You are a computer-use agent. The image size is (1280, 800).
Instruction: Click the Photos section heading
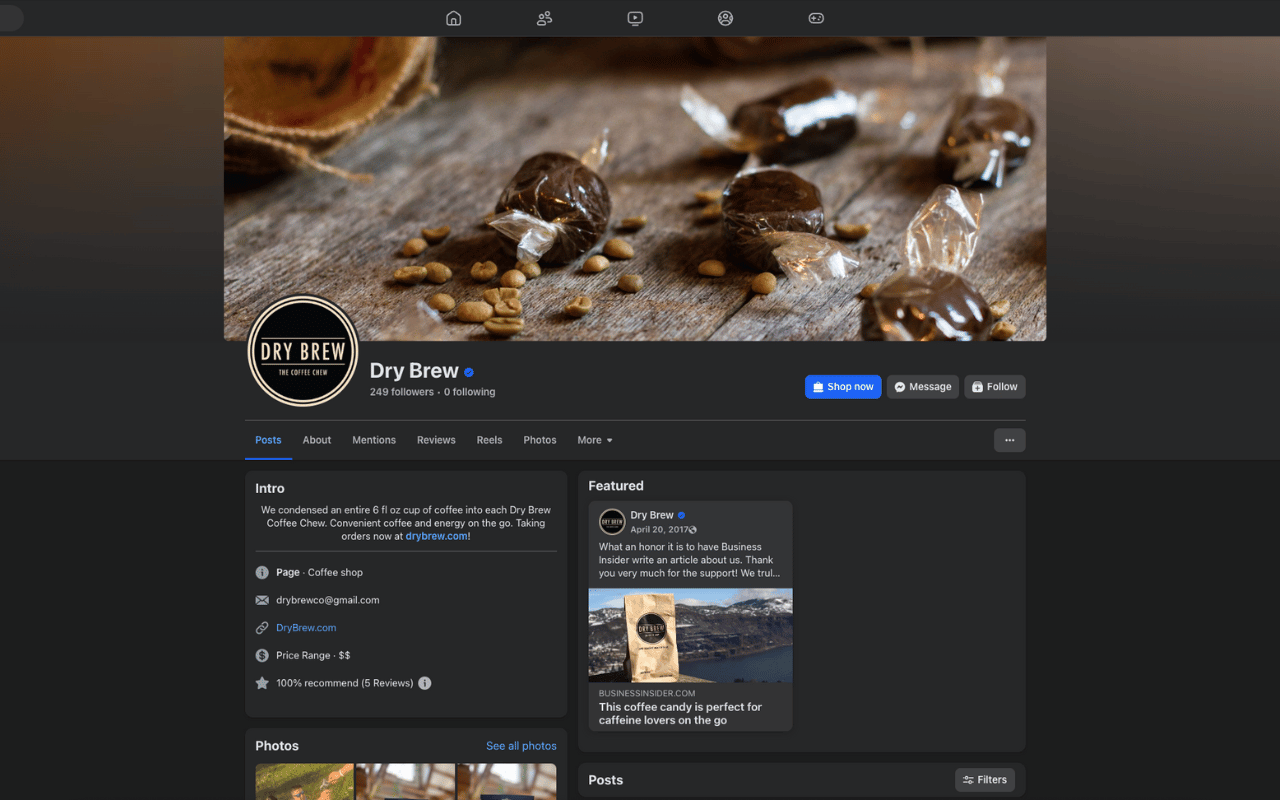point(277,746)
